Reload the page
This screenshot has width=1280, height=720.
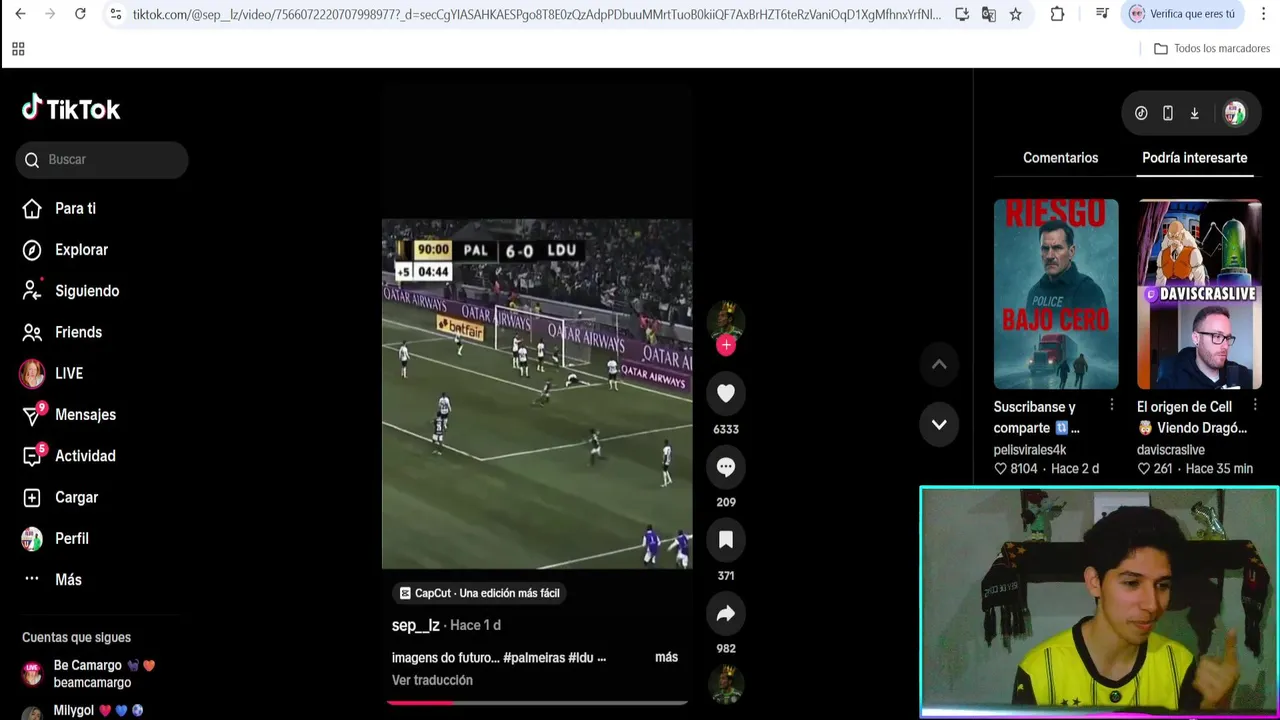tap(80, 14)
